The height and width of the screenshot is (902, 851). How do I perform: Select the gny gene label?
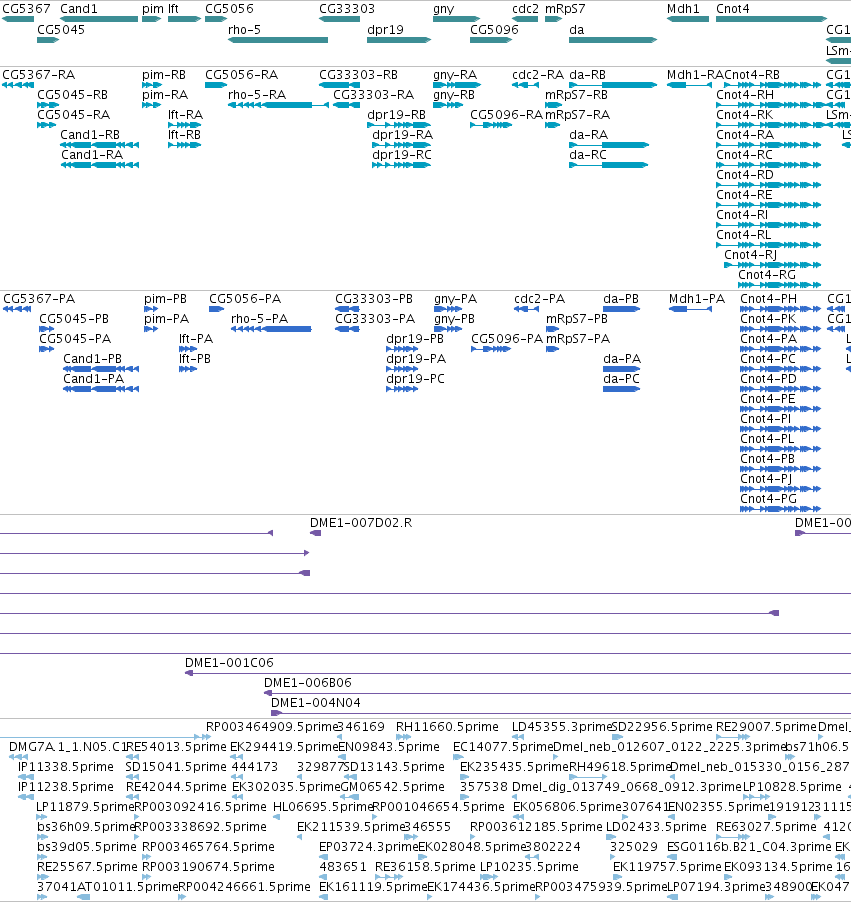coord(444,9)
